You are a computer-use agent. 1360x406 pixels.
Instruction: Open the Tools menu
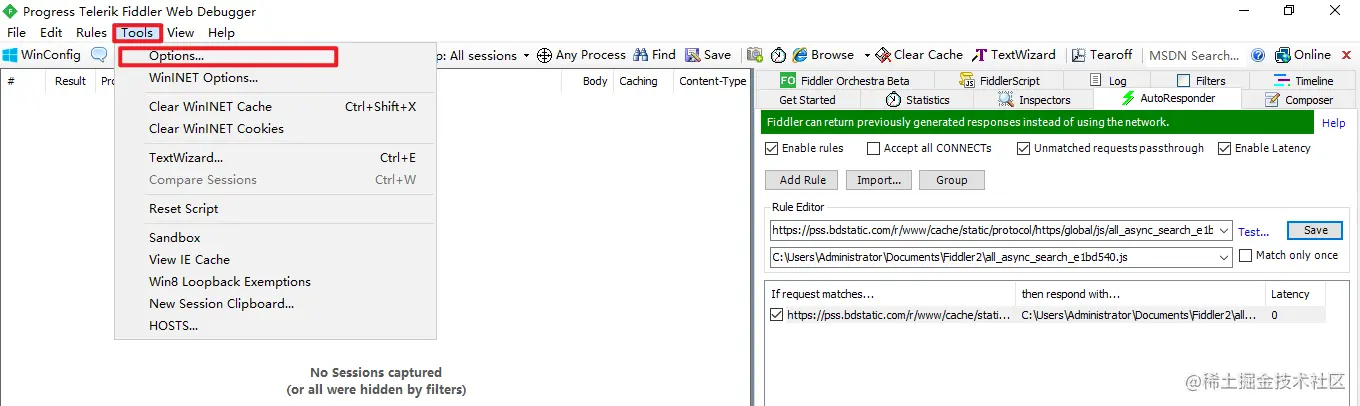coord(137,33)
